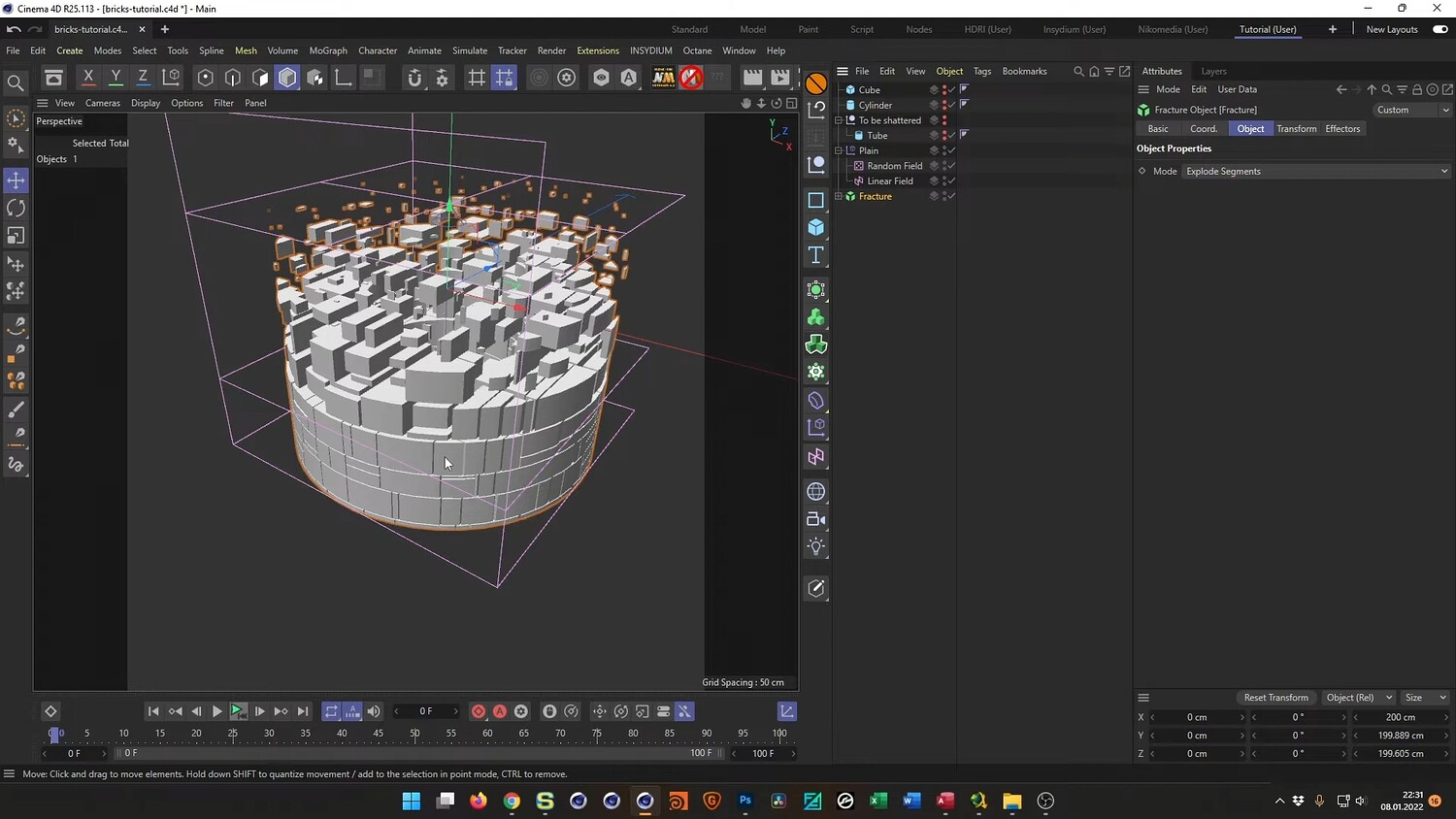Click the Cube primitive icon in side palette
Screen dimensions: 1456x819
(816, 227)
